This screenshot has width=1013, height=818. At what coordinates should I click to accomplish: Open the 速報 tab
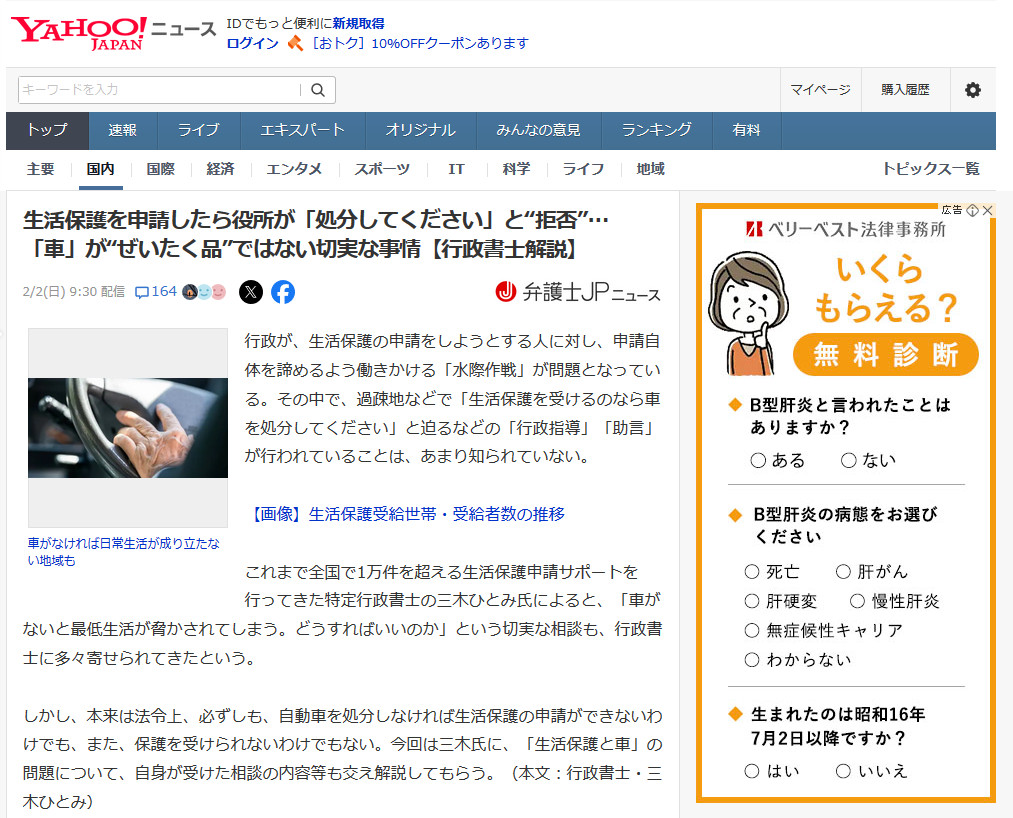click(123, 130)
